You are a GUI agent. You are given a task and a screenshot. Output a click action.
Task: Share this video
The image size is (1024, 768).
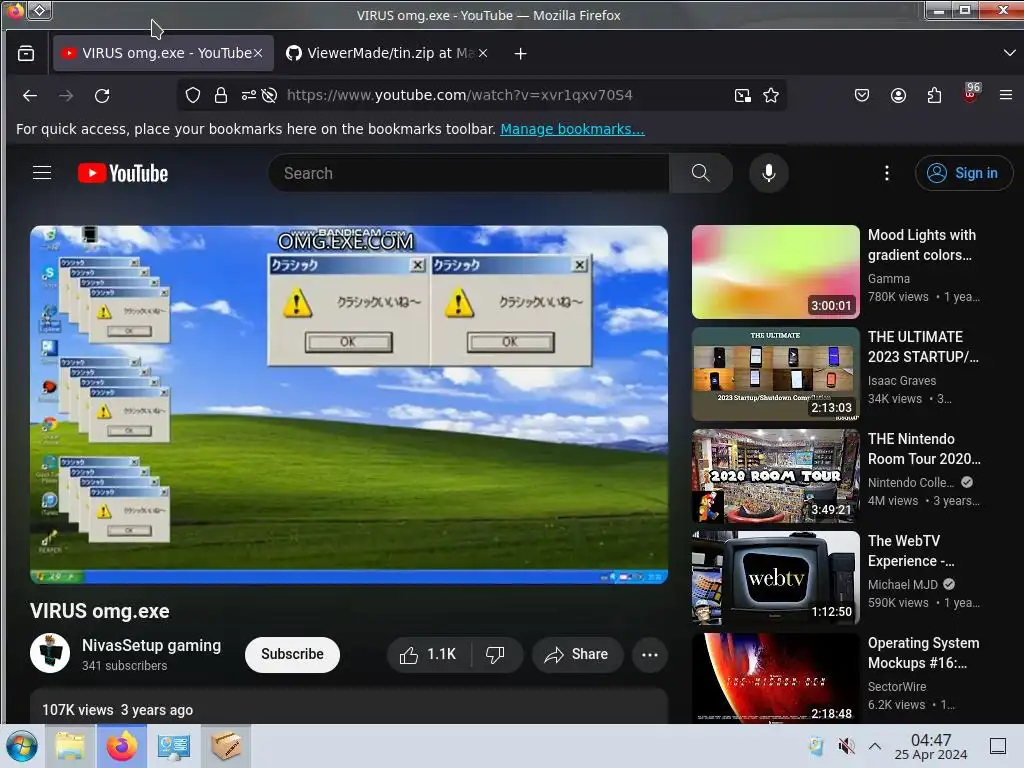click(577, 654)
